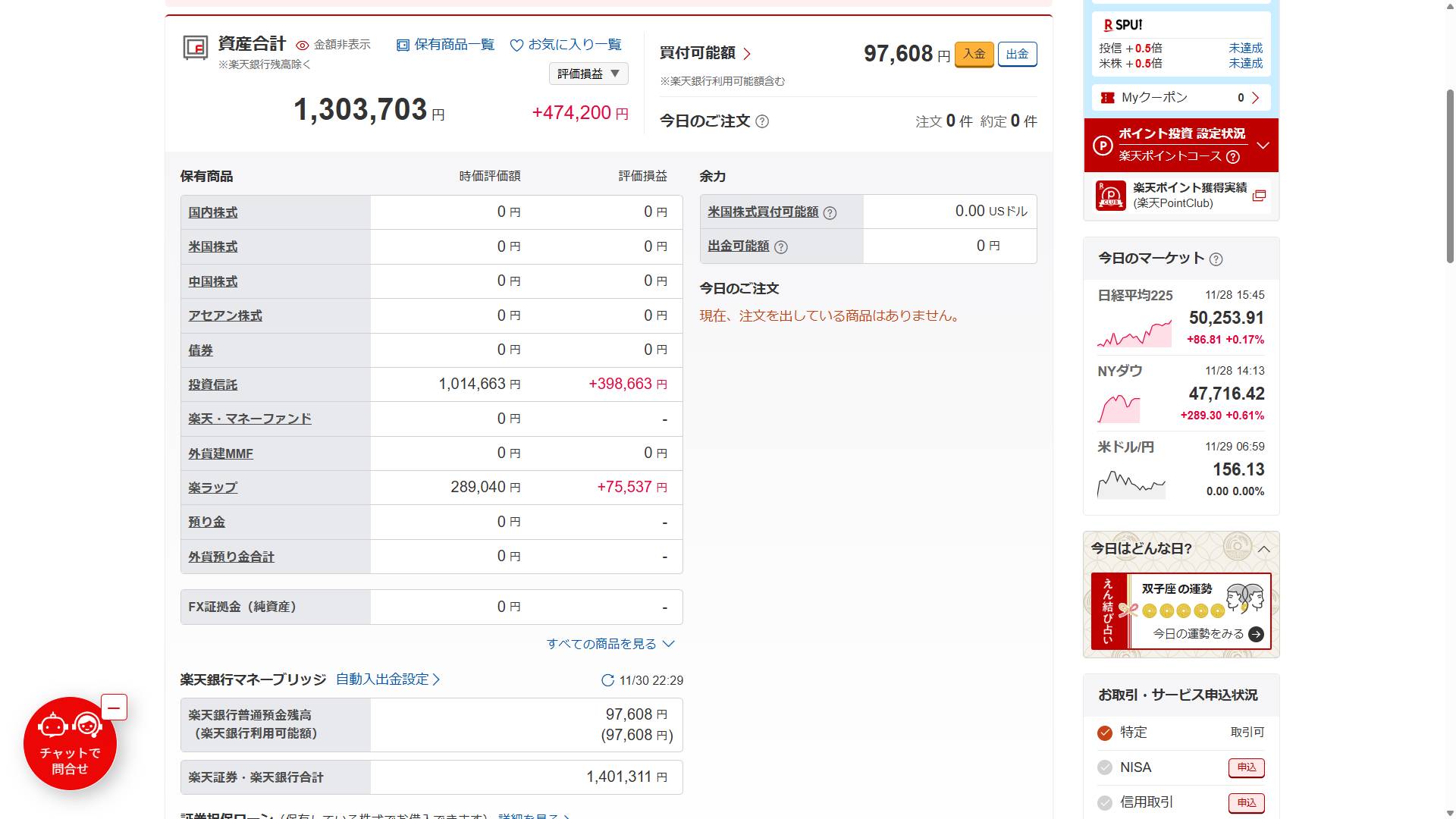
Task: Collapse the 今日はどんな日? panel
Action: click(1262, 548)
